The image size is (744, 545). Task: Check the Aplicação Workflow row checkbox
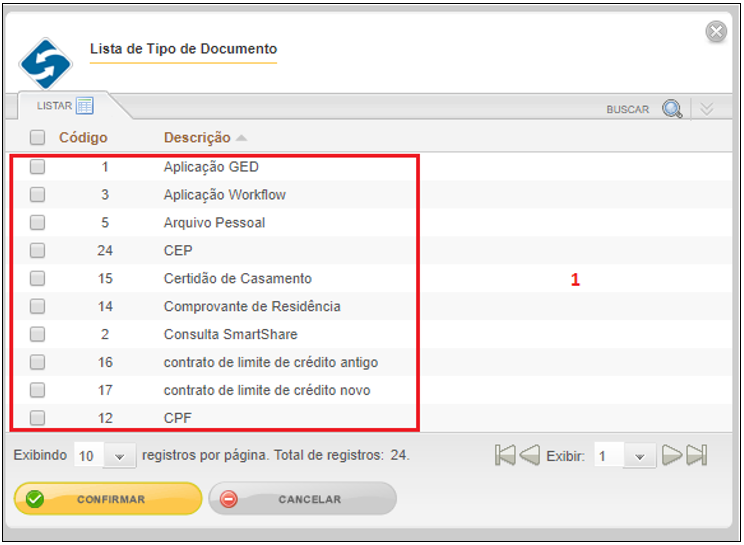pyautogui.click(x=37, y=194)
